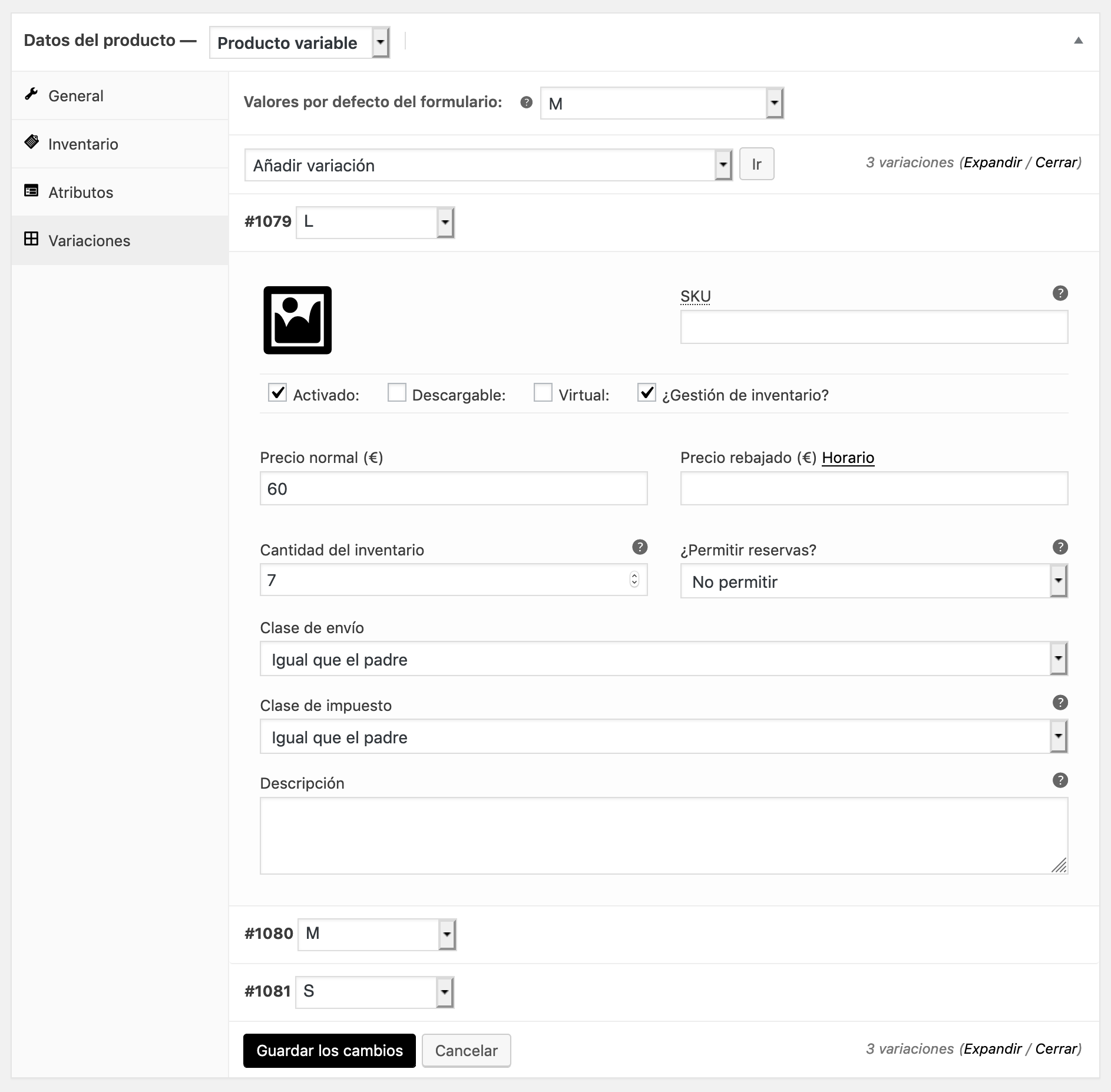The image size is (1111, 1092).
Task: Open the Permitir reservas dropdown
Action: coord(874,581)
